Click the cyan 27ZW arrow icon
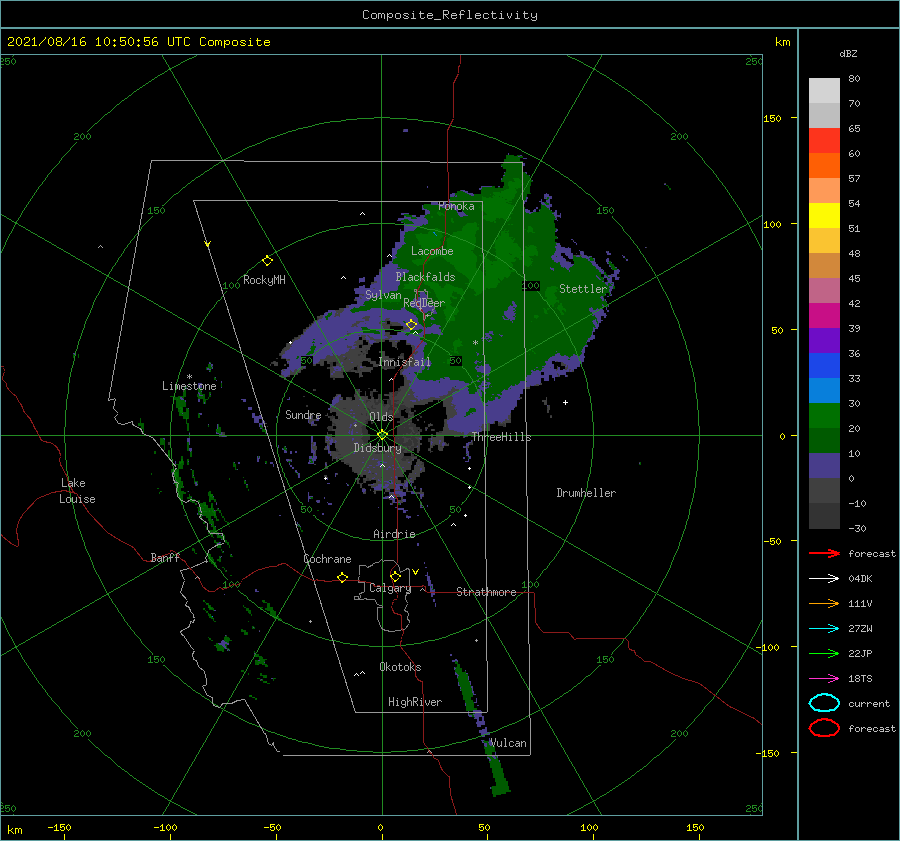This screenshot has width=900, height=841. (824, 629)
